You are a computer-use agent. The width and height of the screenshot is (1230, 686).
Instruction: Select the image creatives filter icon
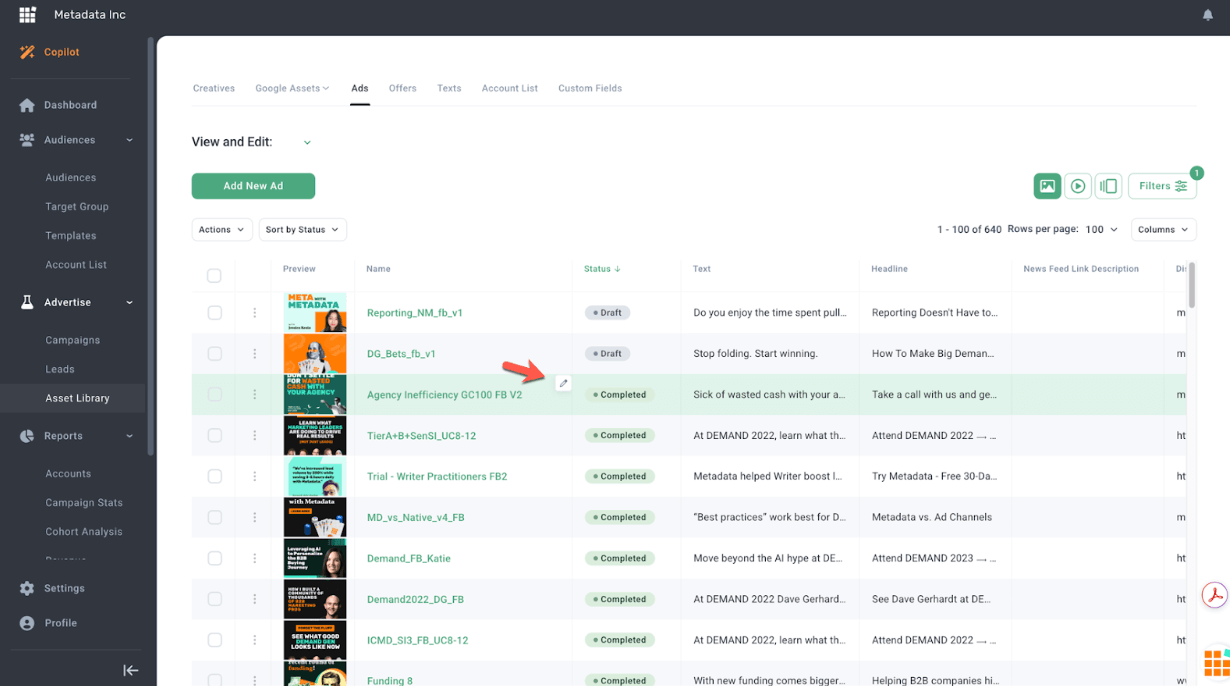(x=1047, y=186)
